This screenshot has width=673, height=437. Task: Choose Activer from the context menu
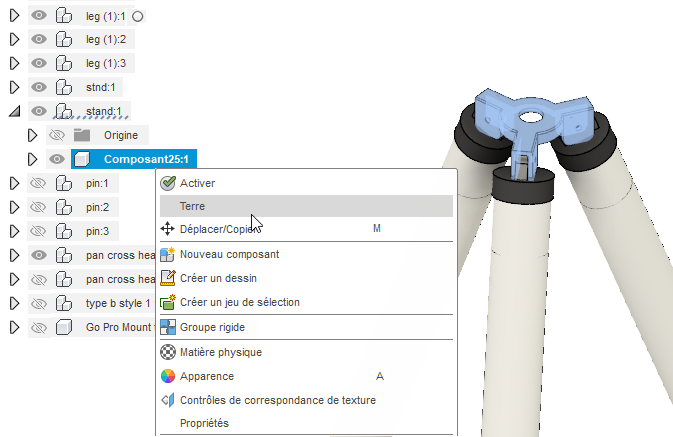[x=306, y=183]
